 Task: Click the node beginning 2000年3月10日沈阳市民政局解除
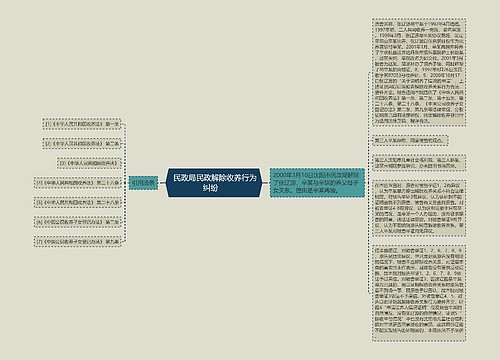coord(317,183)
